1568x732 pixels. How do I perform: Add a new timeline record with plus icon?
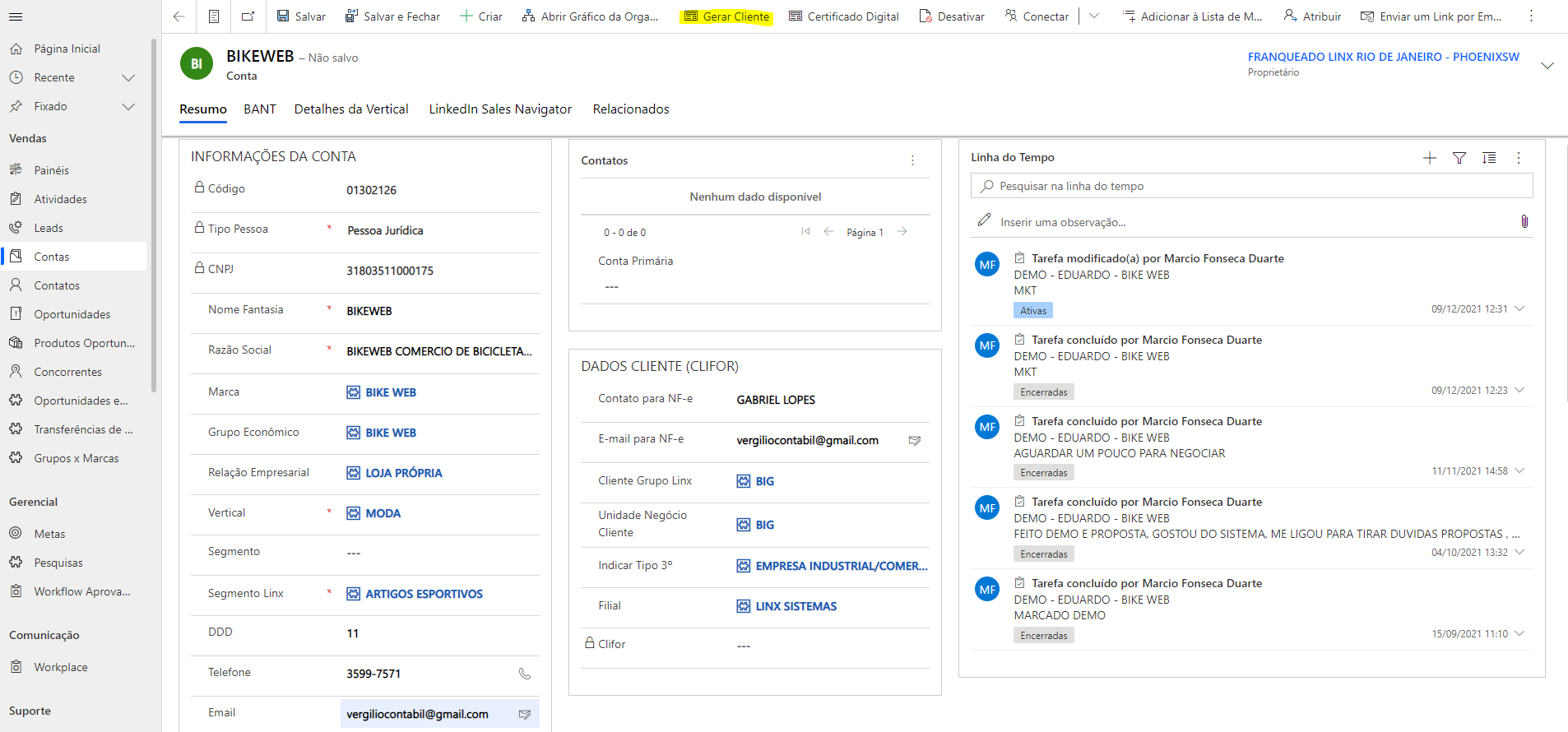[x=1430, y=158]
